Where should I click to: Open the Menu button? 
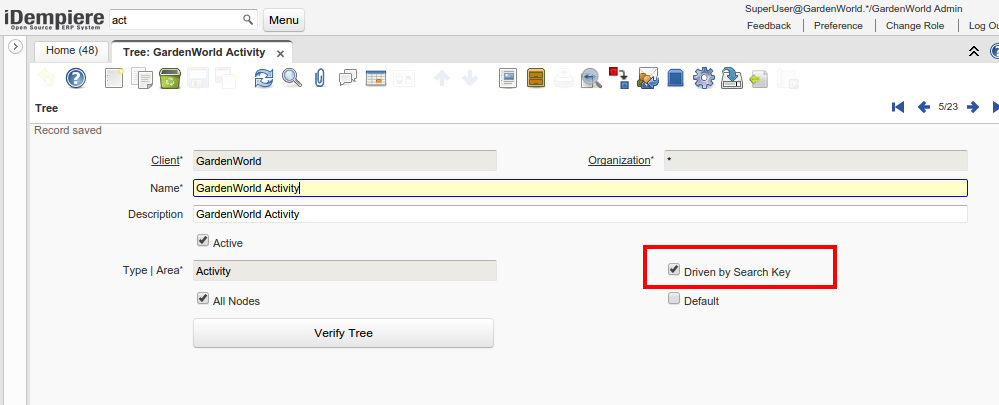pos(284,20)
